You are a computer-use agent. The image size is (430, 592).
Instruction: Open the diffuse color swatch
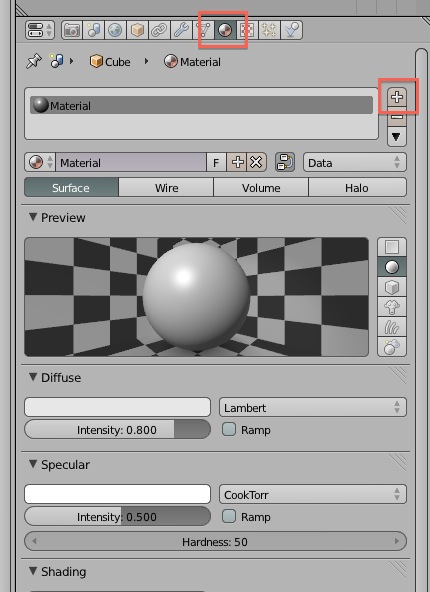click(117, 407)
